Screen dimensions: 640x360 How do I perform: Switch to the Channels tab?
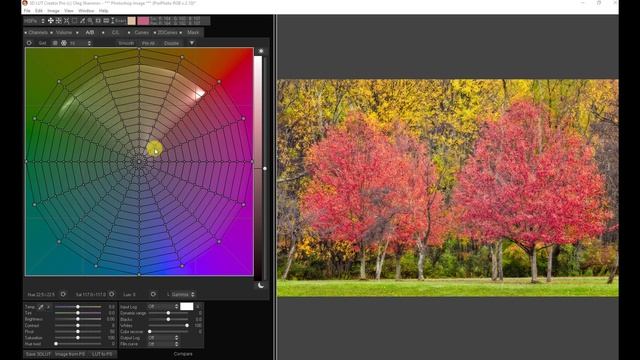point(38,32)
